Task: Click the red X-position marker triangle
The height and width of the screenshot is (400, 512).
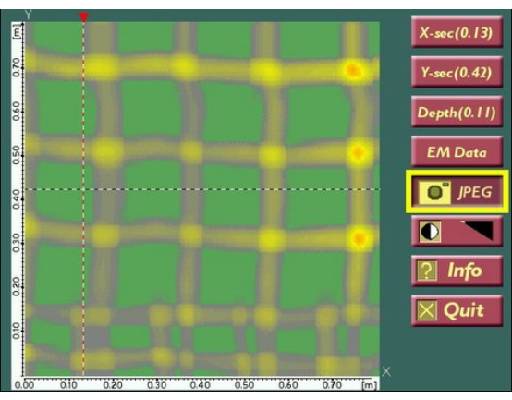Action: click(84, 17)
